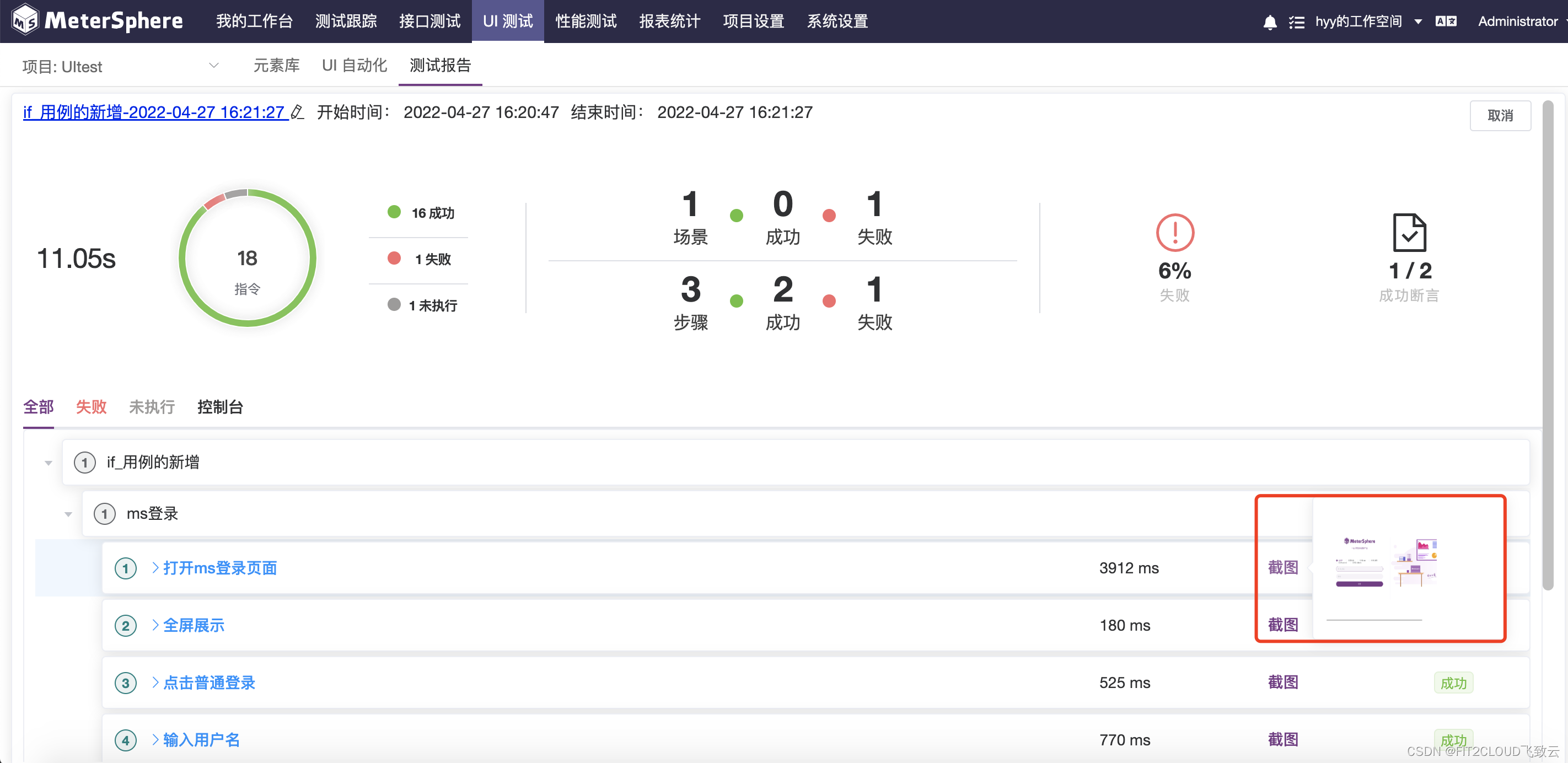Viewport: 1568px width, 763px height.
Task: Open the 控制台 tab
Action: 220,406
